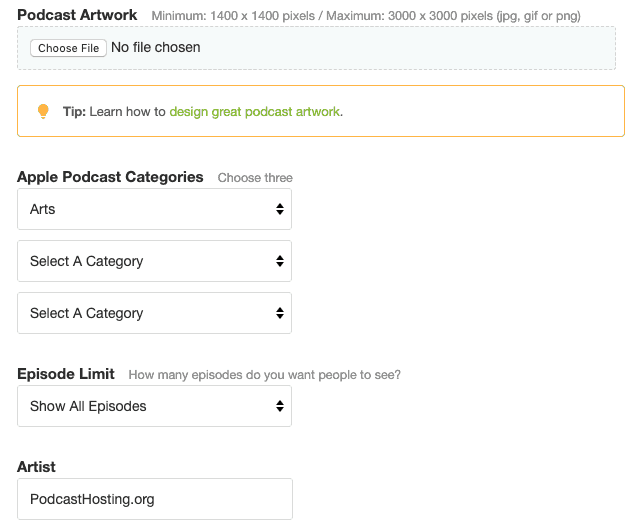The width and height of the screenshot is (631, 526).
Task: Click the Episode Limit heading
Action: (66, 374)
